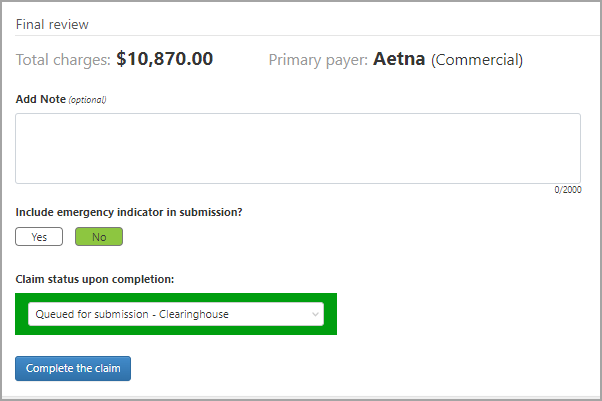Click the divider line under Final review

pyautogui.click(x=300, y=36)
